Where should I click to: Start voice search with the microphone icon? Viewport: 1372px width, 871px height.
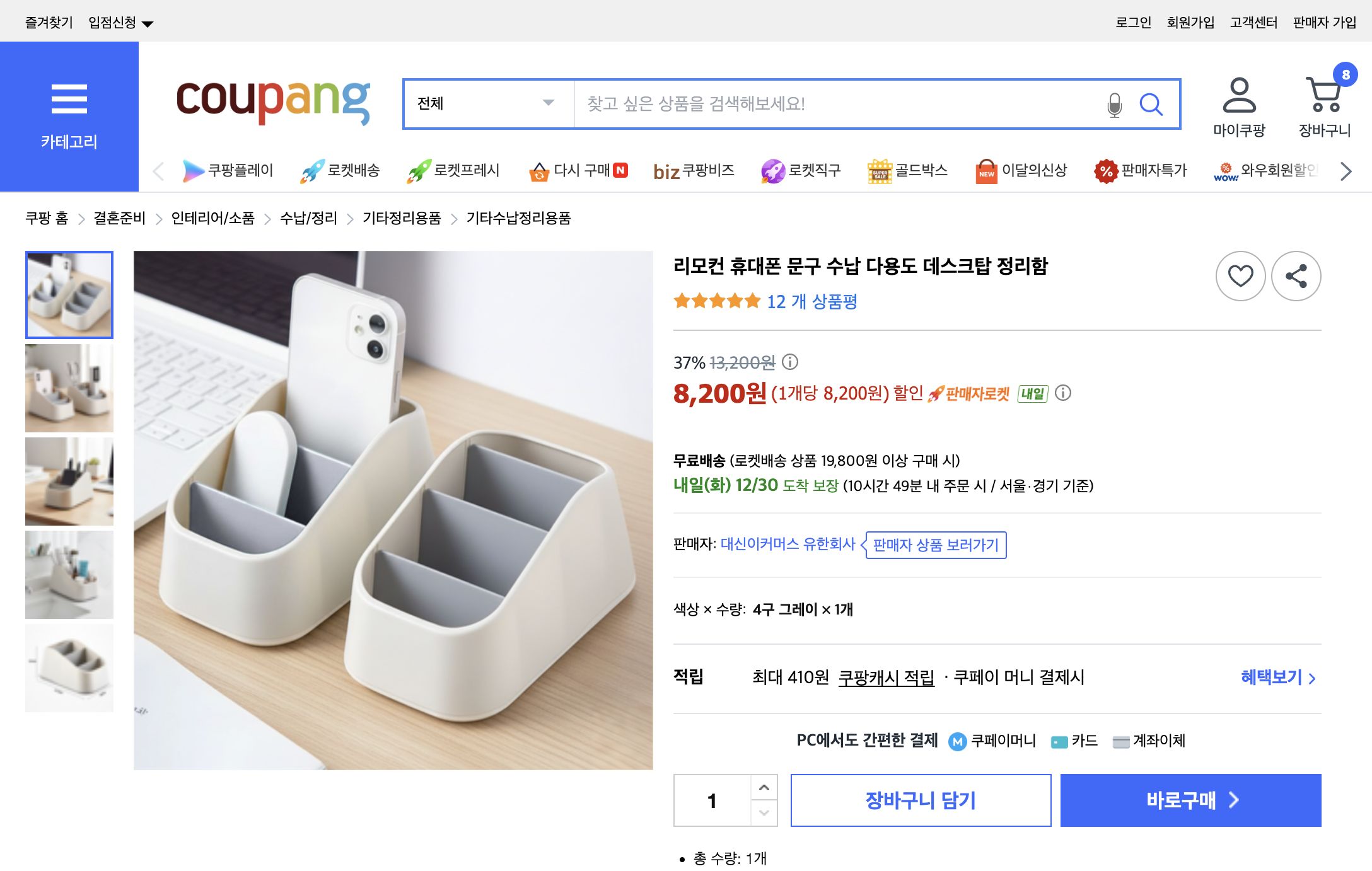tap(1113, 105)
